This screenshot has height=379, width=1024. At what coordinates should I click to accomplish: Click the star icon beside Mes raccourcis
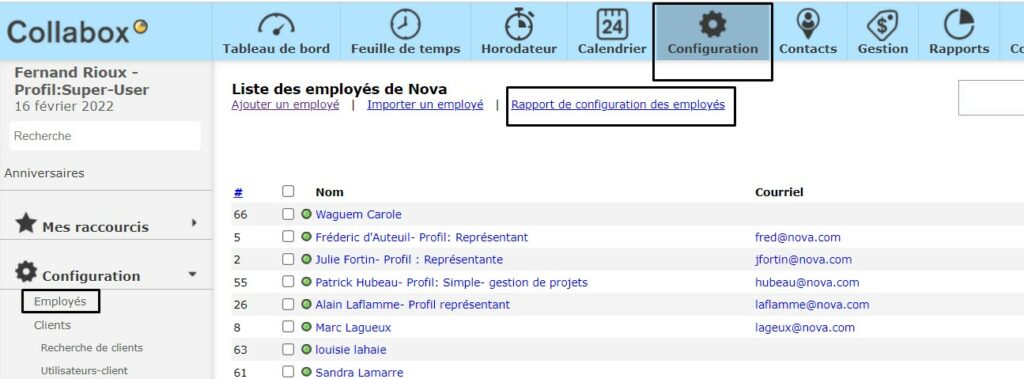click(25, 223)
